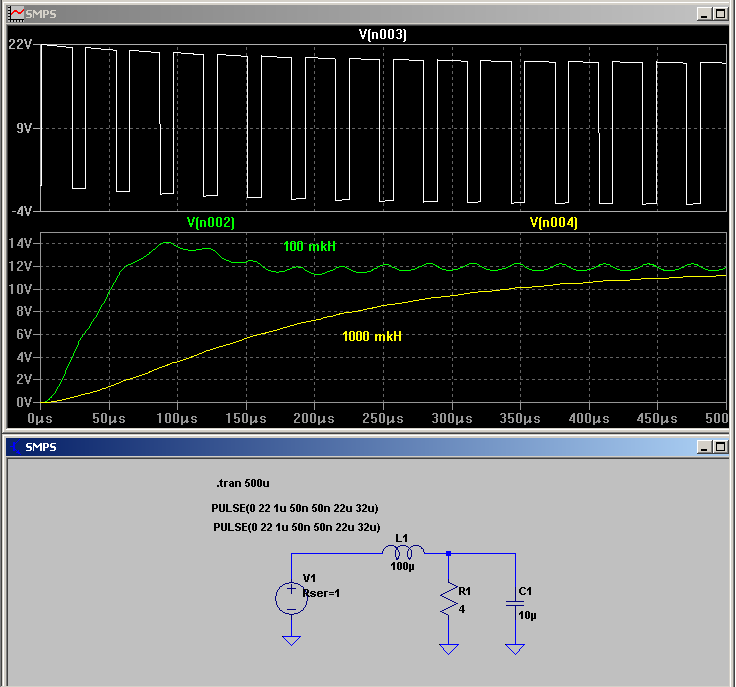Click the 8V axis label on lower plot
Screen dimensions: 736x687
(x=24, y=312)
